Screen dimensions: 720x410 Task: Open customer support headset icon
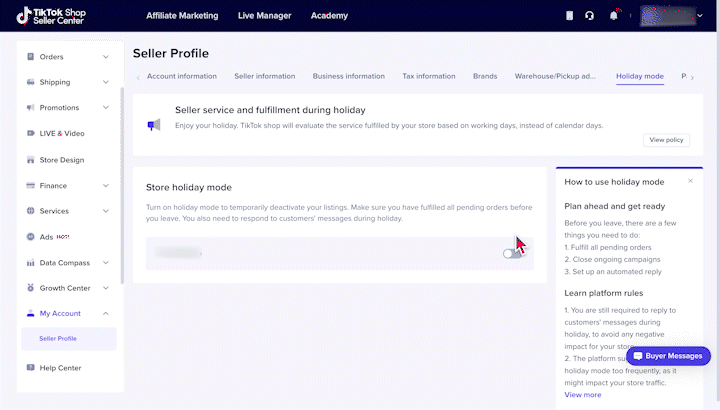click(x=590, y=16)
